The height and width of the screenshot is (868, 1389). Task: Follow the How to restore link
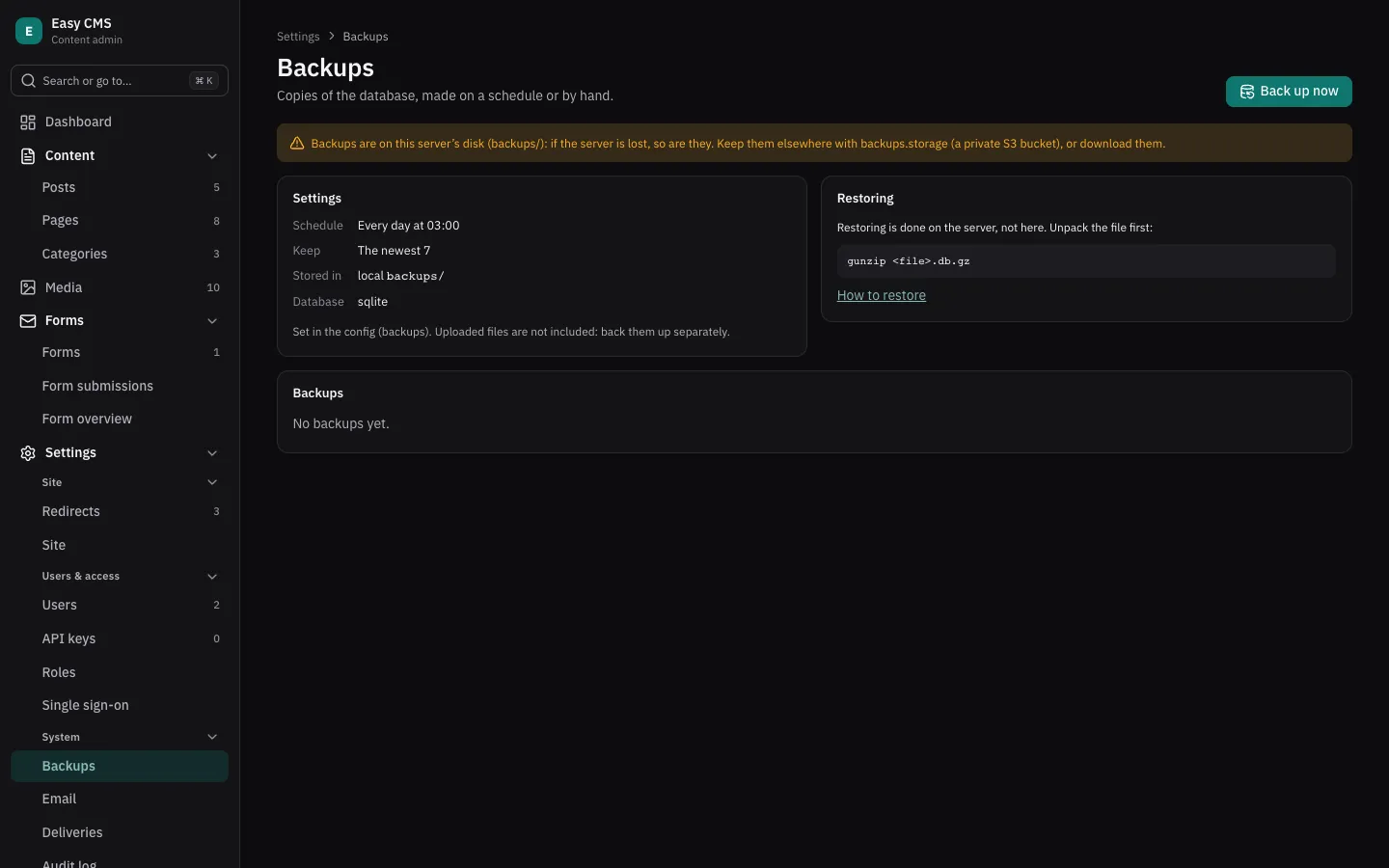[882, 295]
